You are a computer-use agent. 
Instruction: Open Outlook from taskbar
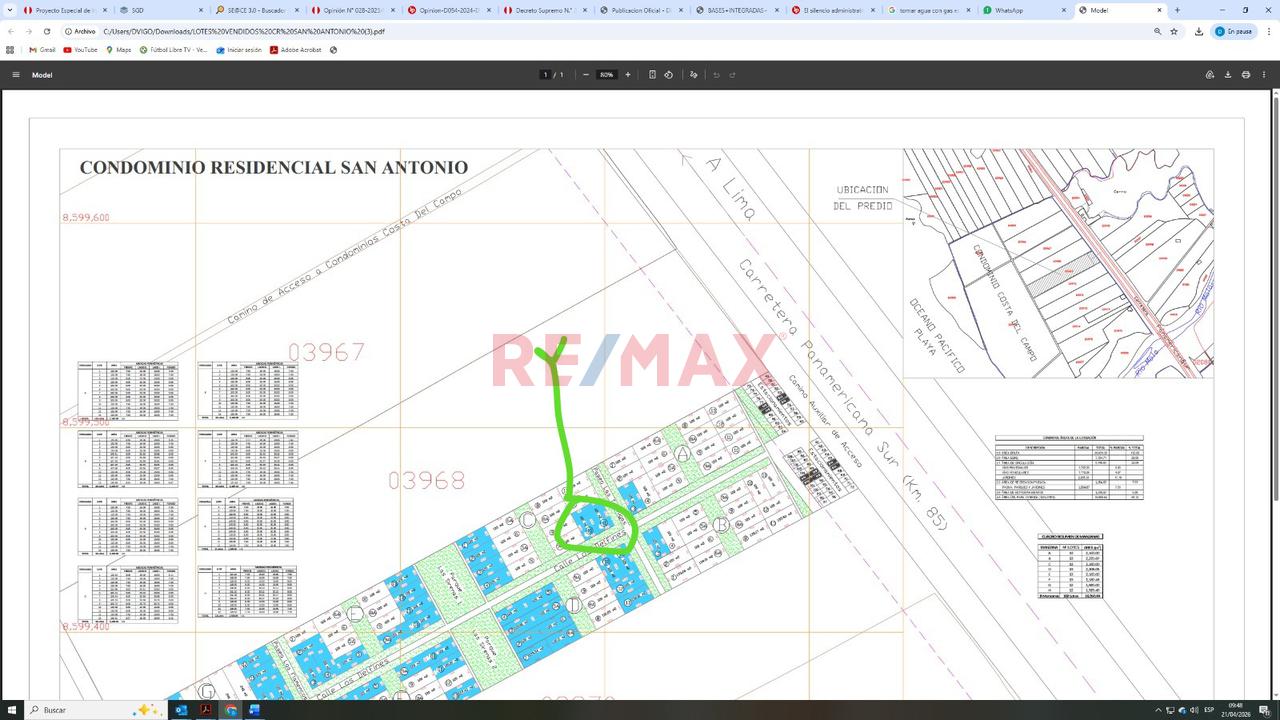tap(182, 710)
